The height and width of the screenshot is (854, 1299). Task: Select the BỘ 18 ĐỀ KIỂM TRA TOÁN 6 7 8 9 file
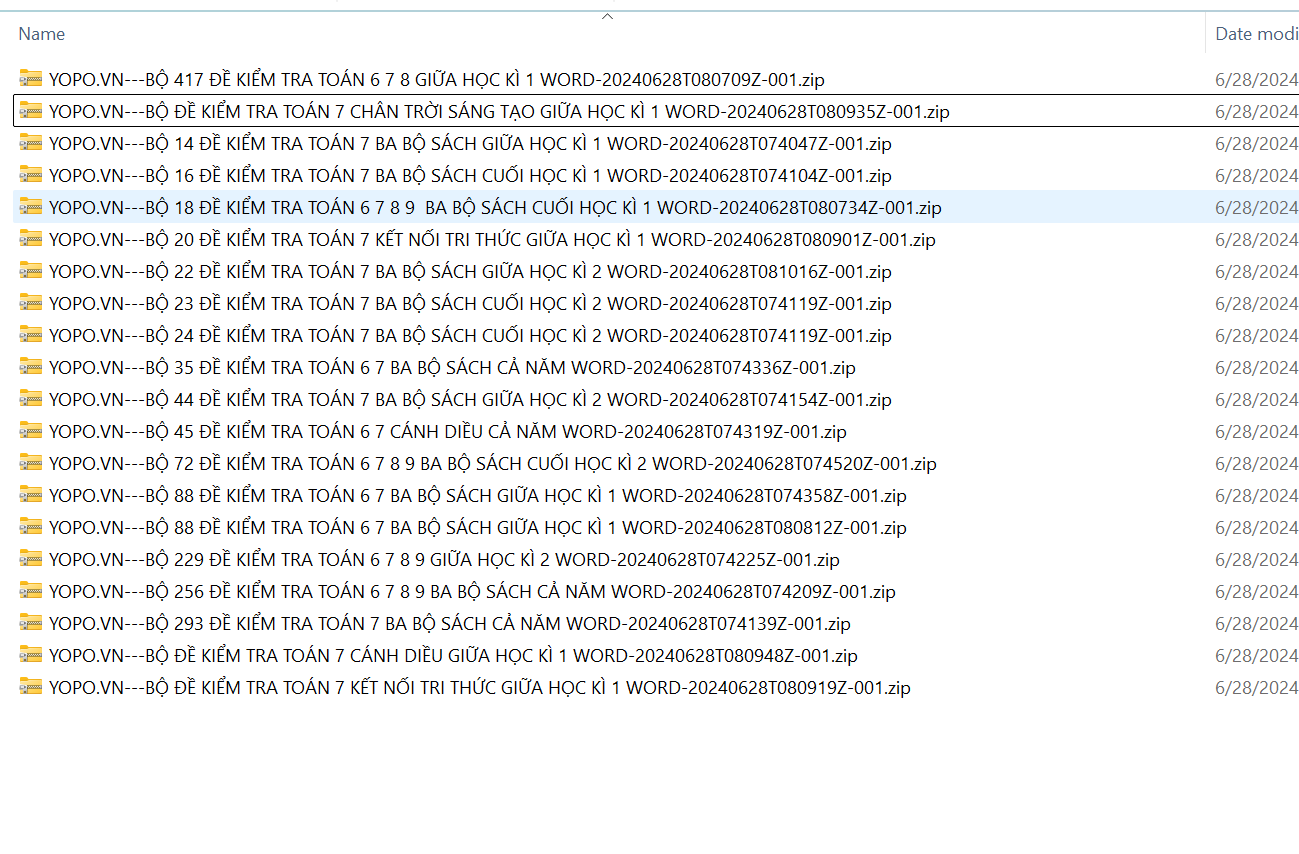(x=494, y=208)
